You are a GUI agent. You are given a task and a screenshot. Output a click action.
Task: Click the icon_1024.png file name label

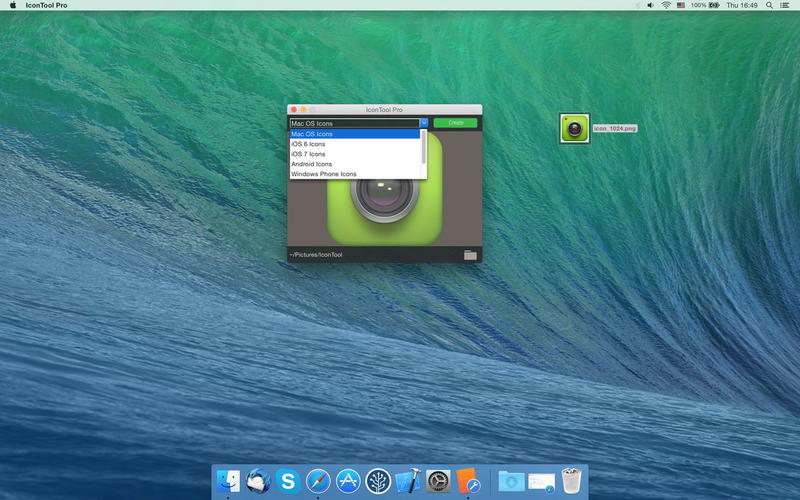click(615, 129)
